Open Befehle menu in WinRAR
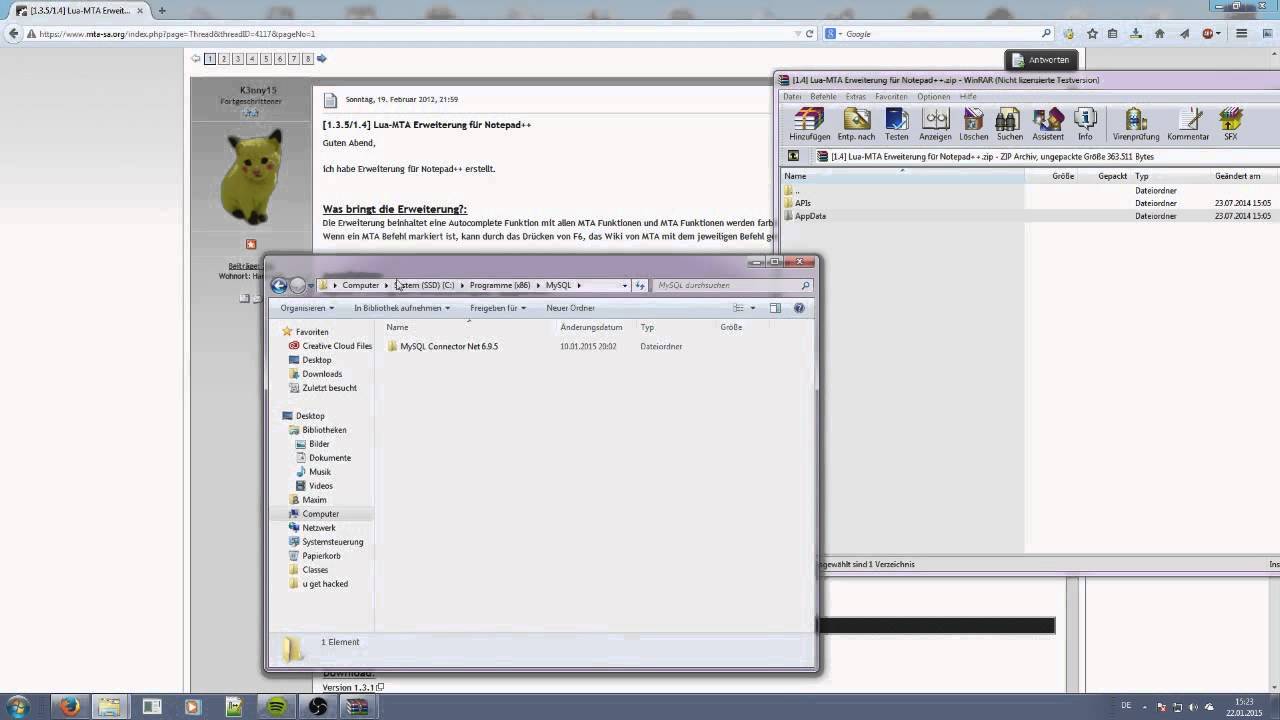 (823, 97)
